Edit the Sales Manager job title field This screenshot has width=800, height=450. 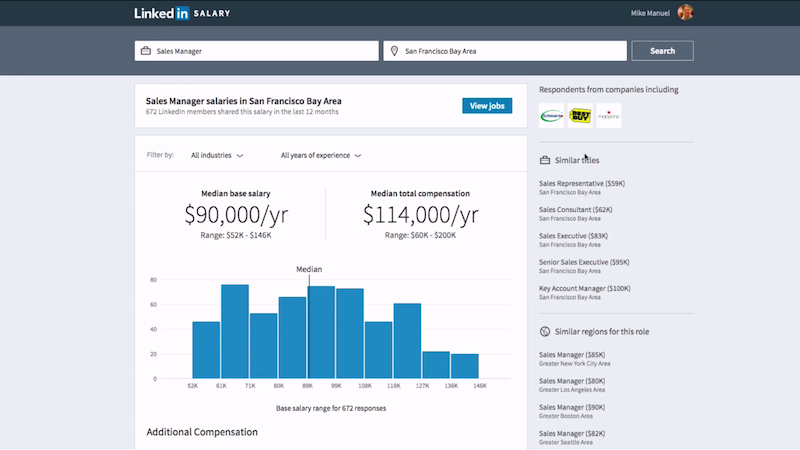pyautogui.click(x=257, y=51)
